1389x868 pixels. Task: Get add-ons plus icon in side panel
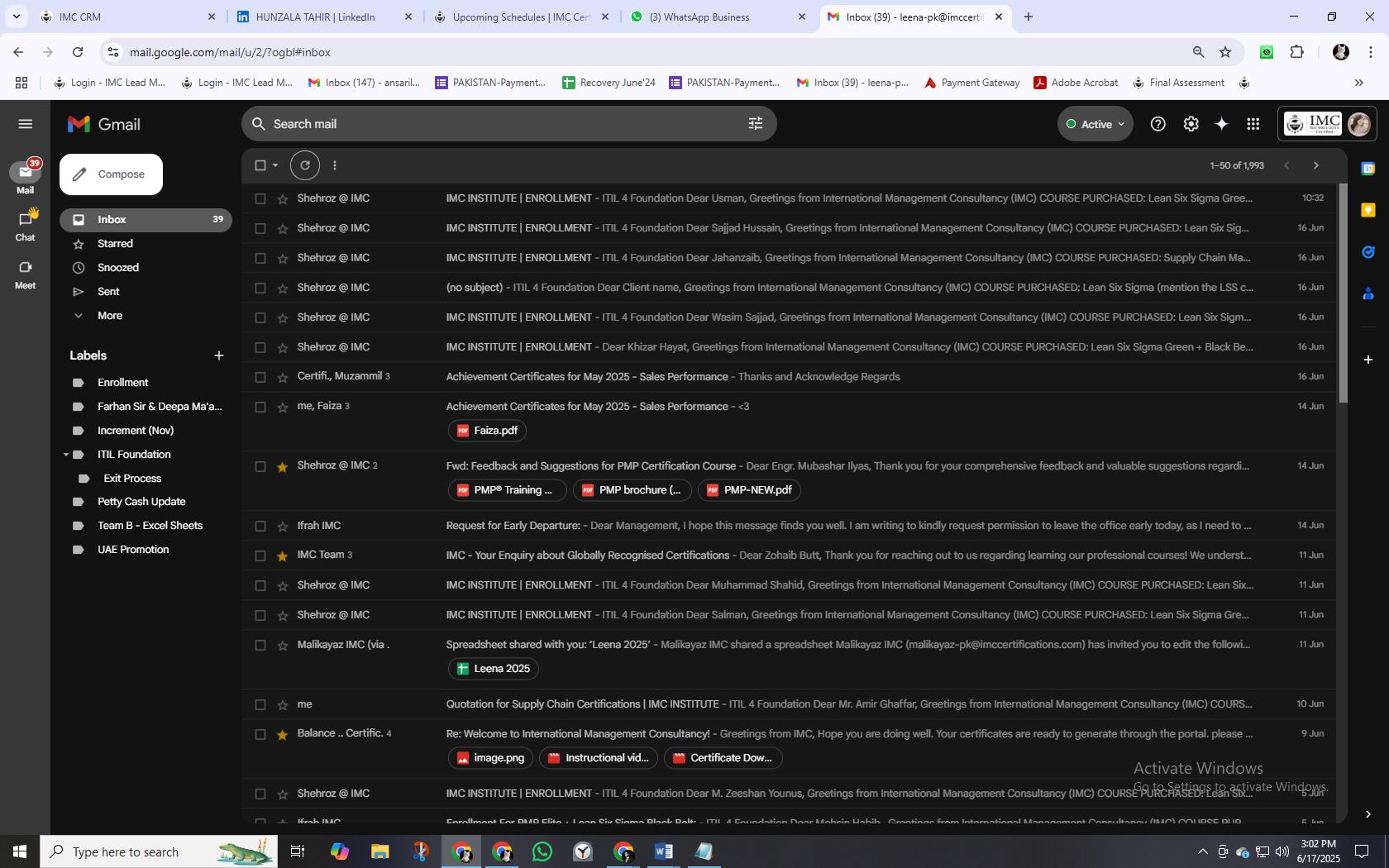[x=1368, y=360]
